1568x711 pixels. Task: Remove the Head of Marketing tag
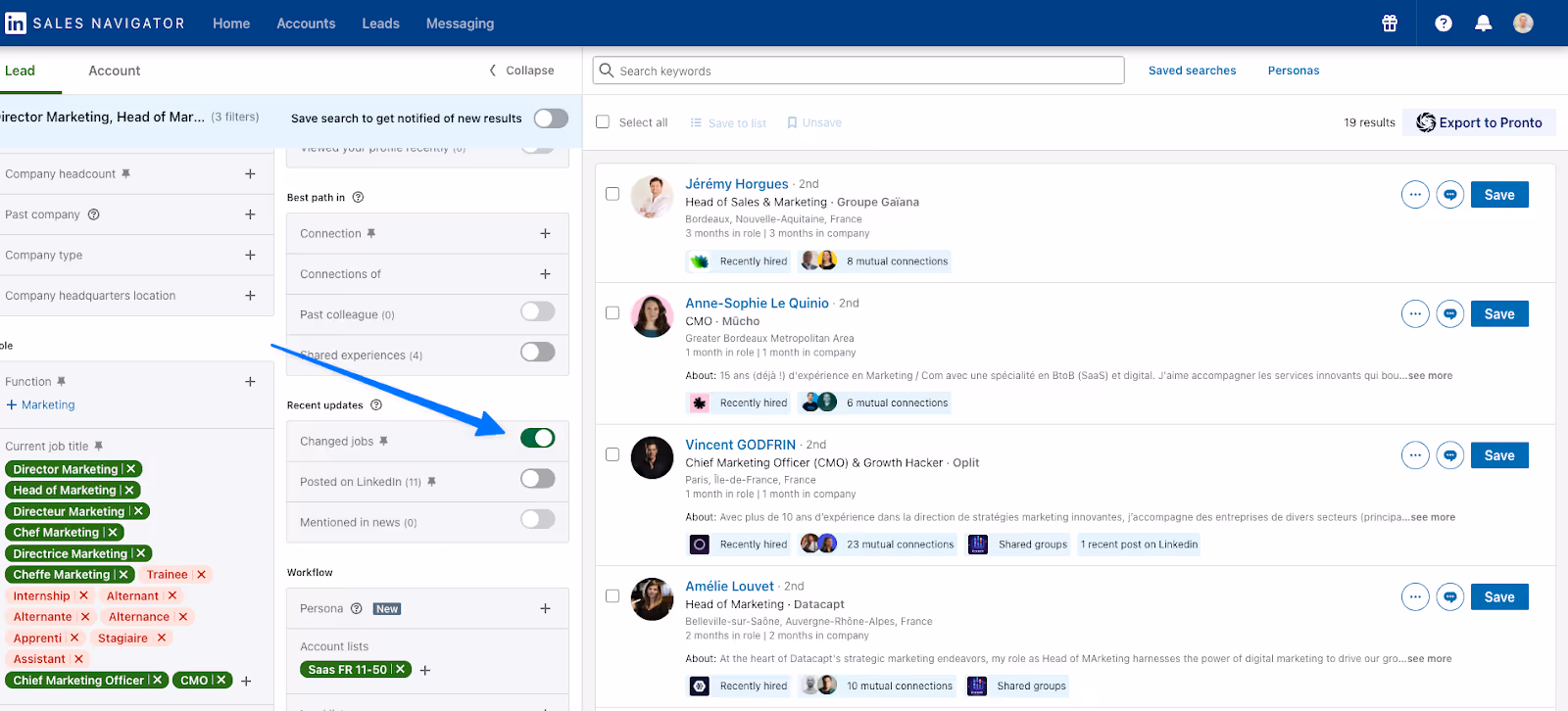129,490
